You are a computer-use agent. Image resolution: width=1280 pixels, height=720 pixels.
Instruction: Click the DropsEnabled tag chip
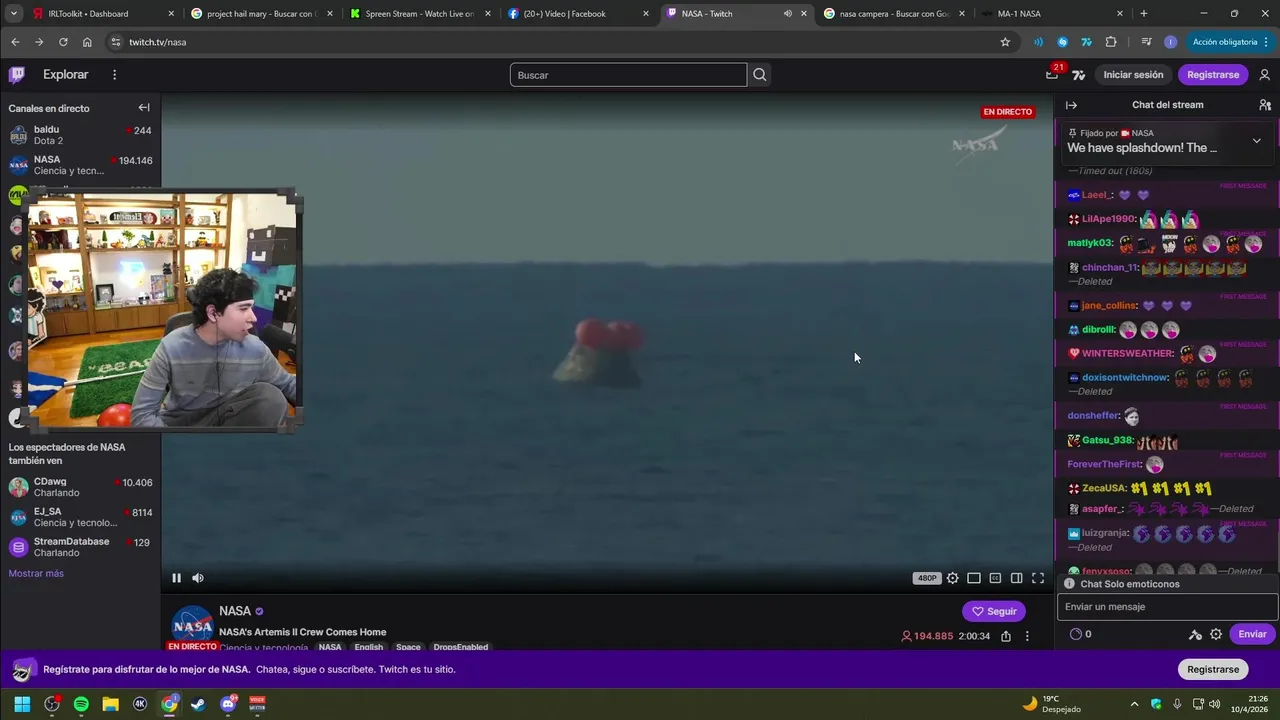460,647
